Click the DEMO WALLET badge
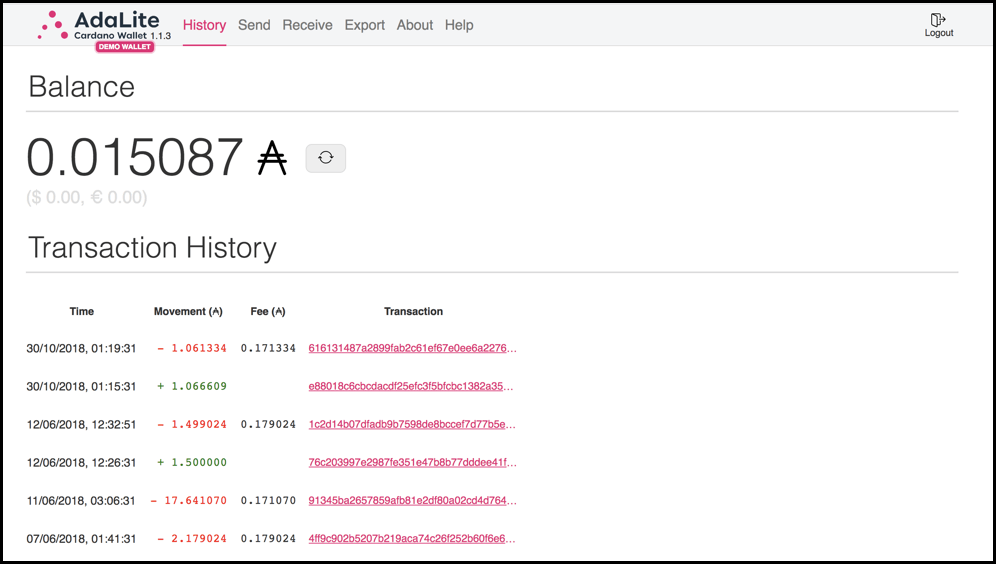This screenshot has height=564, width=996. click(125, 46)
